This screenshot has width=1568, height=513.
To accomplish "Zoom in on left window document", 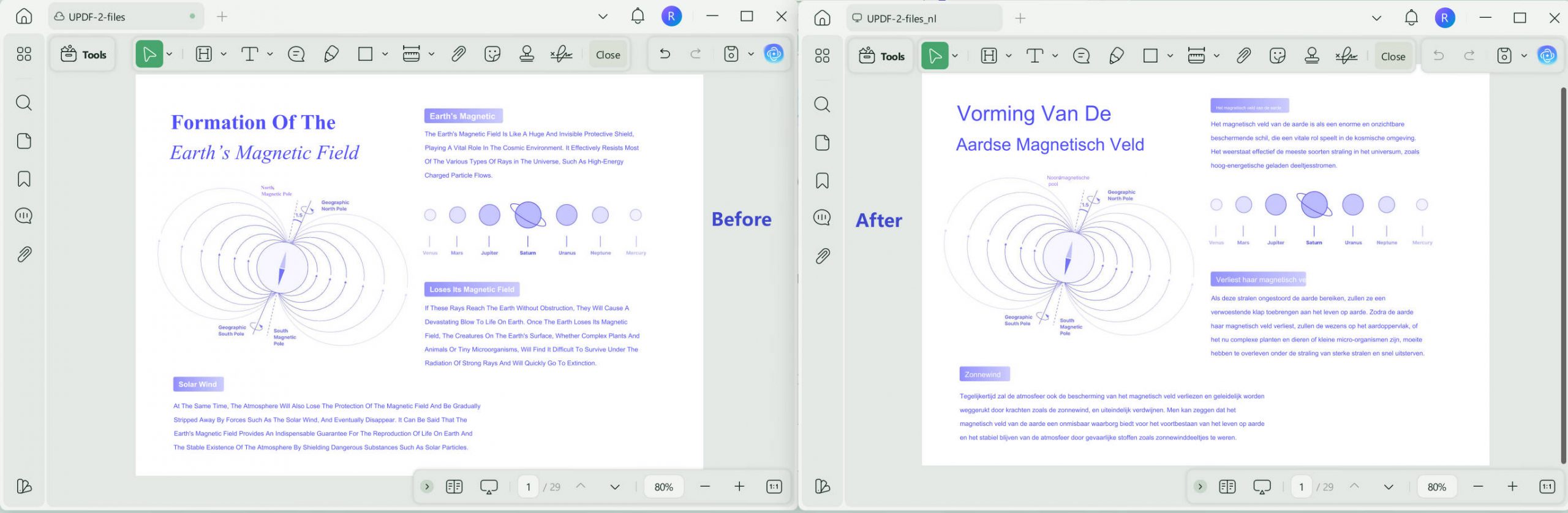I will [739, 487].
